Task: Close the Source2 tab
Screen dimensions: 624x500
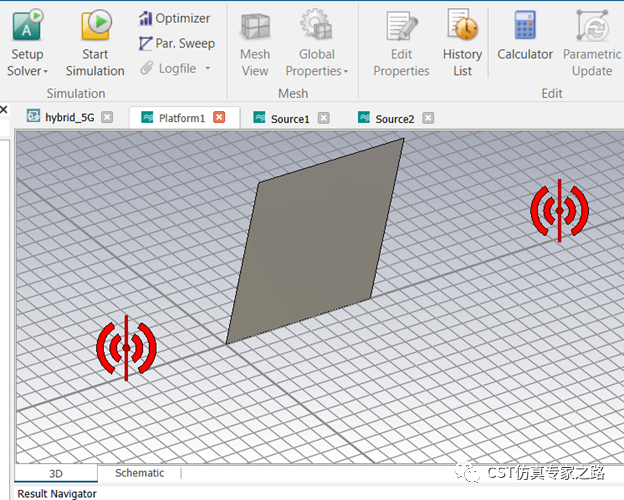Action: (428, 118)
